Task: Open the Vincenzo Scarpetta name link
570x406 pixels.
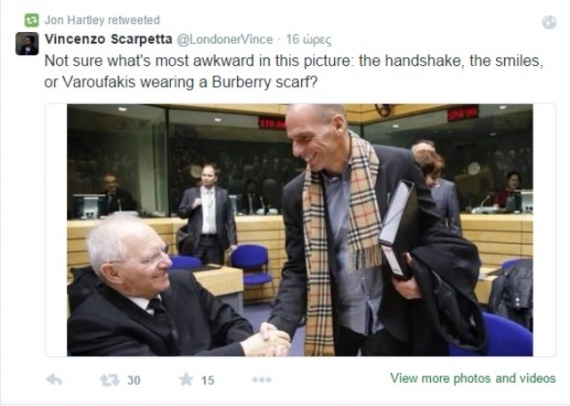Action: click(x=108, y=39)
